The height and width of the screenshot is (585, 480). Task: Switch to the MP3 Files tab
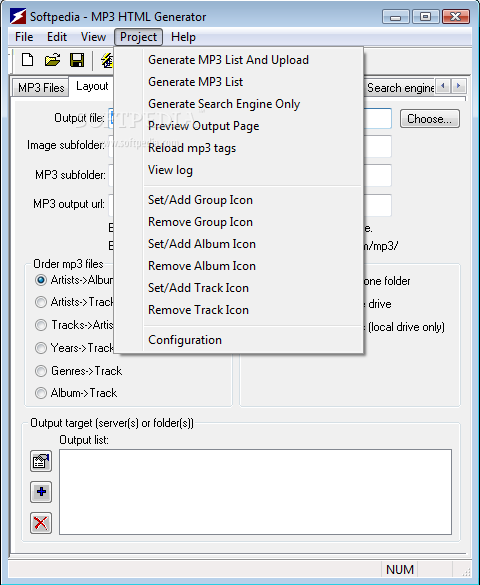pos(41,88)
